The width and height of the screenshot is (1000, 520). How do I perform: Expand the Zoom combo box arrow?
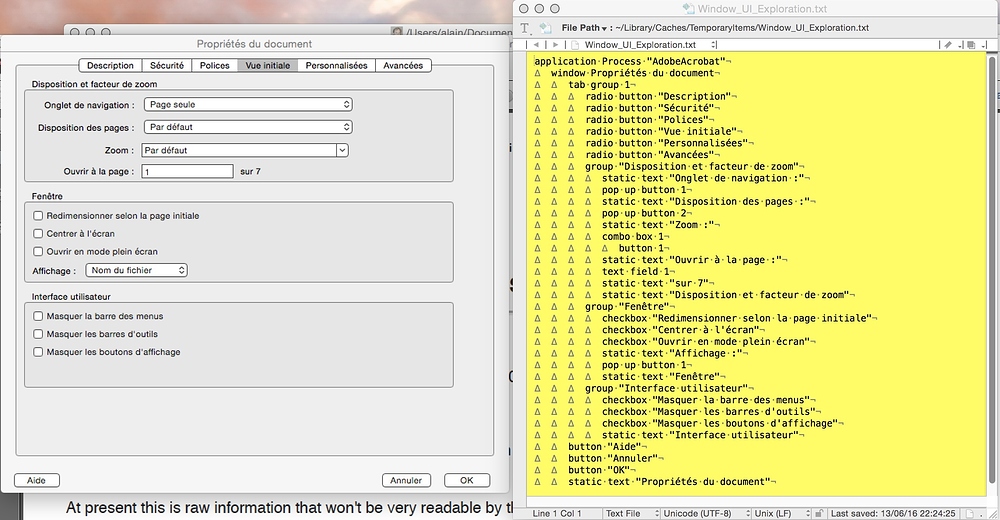coord(342,151)
